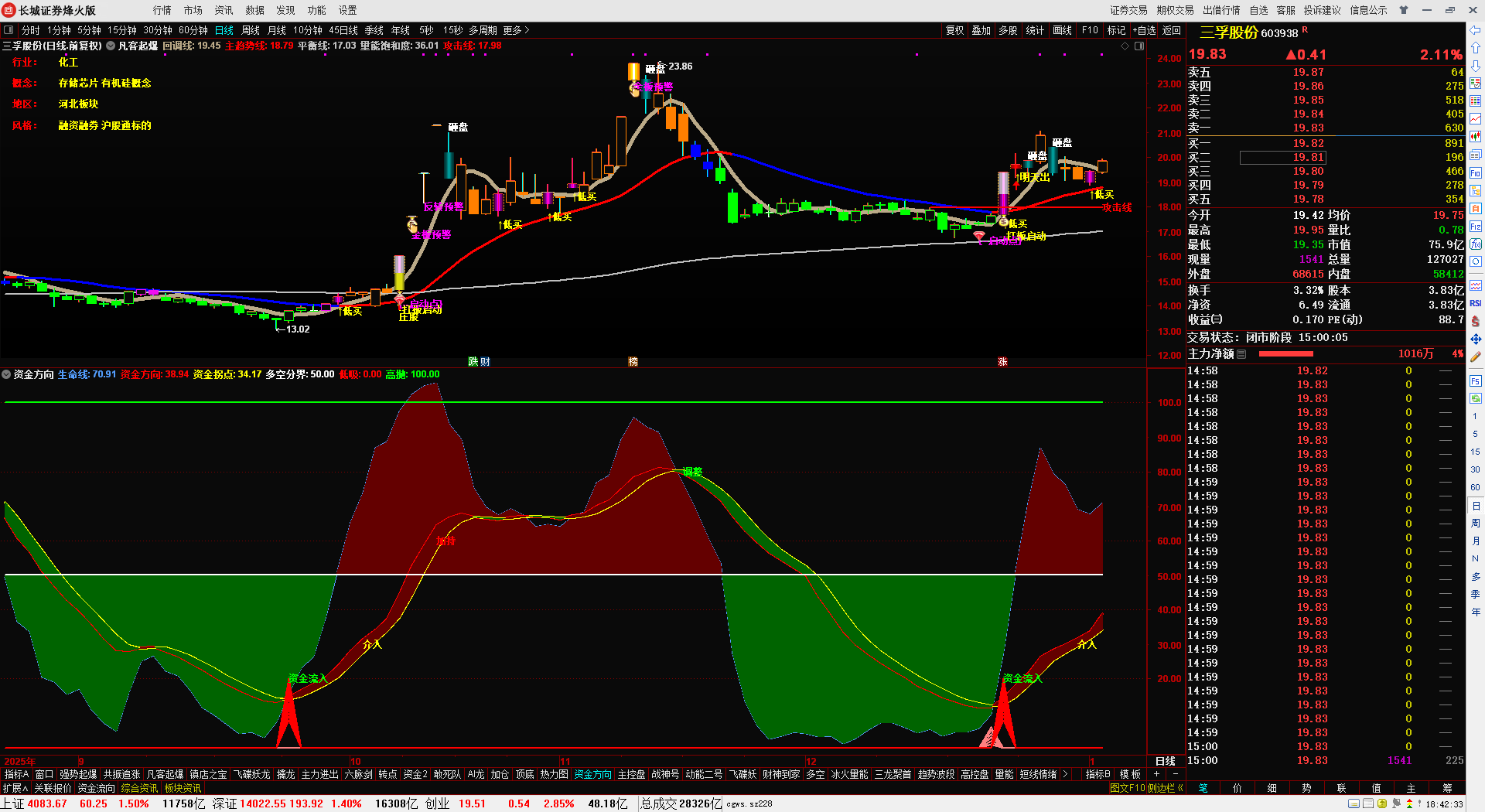Click the 上证 4083.67 index in status bar

(x=35, y=803)
